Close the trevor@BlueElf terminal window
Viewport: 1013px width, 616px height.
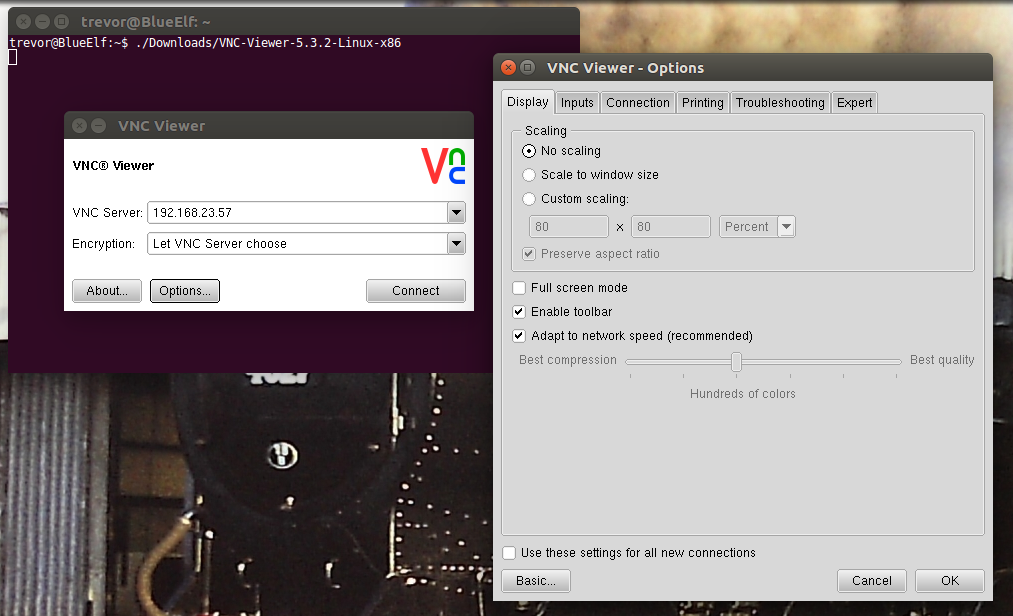[x=23, y=21]
